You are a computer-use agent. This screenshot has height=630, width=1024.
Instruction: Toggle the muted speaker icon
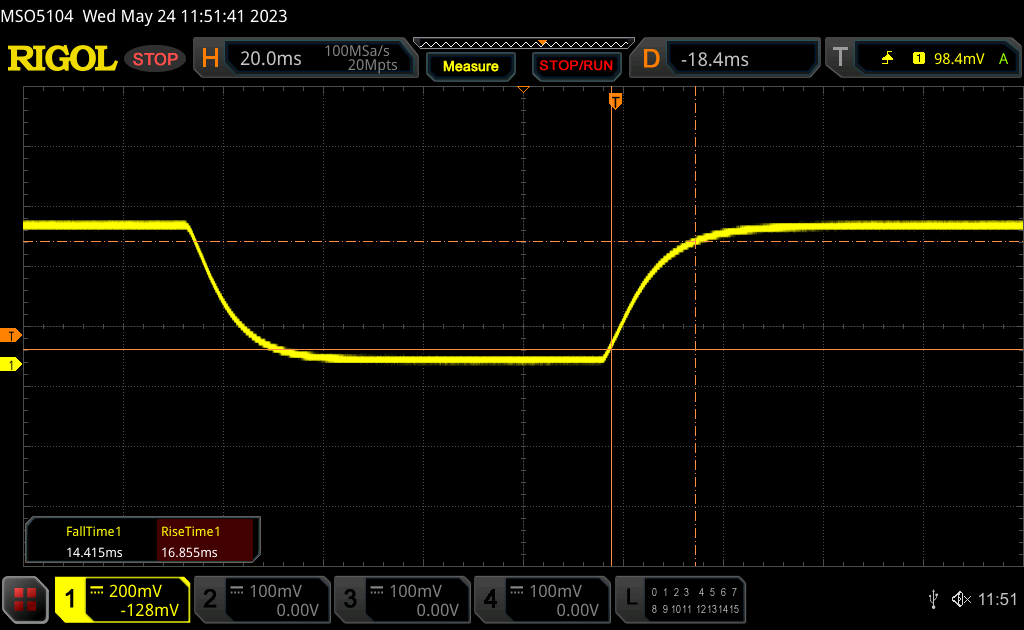(x=961, y=599)
